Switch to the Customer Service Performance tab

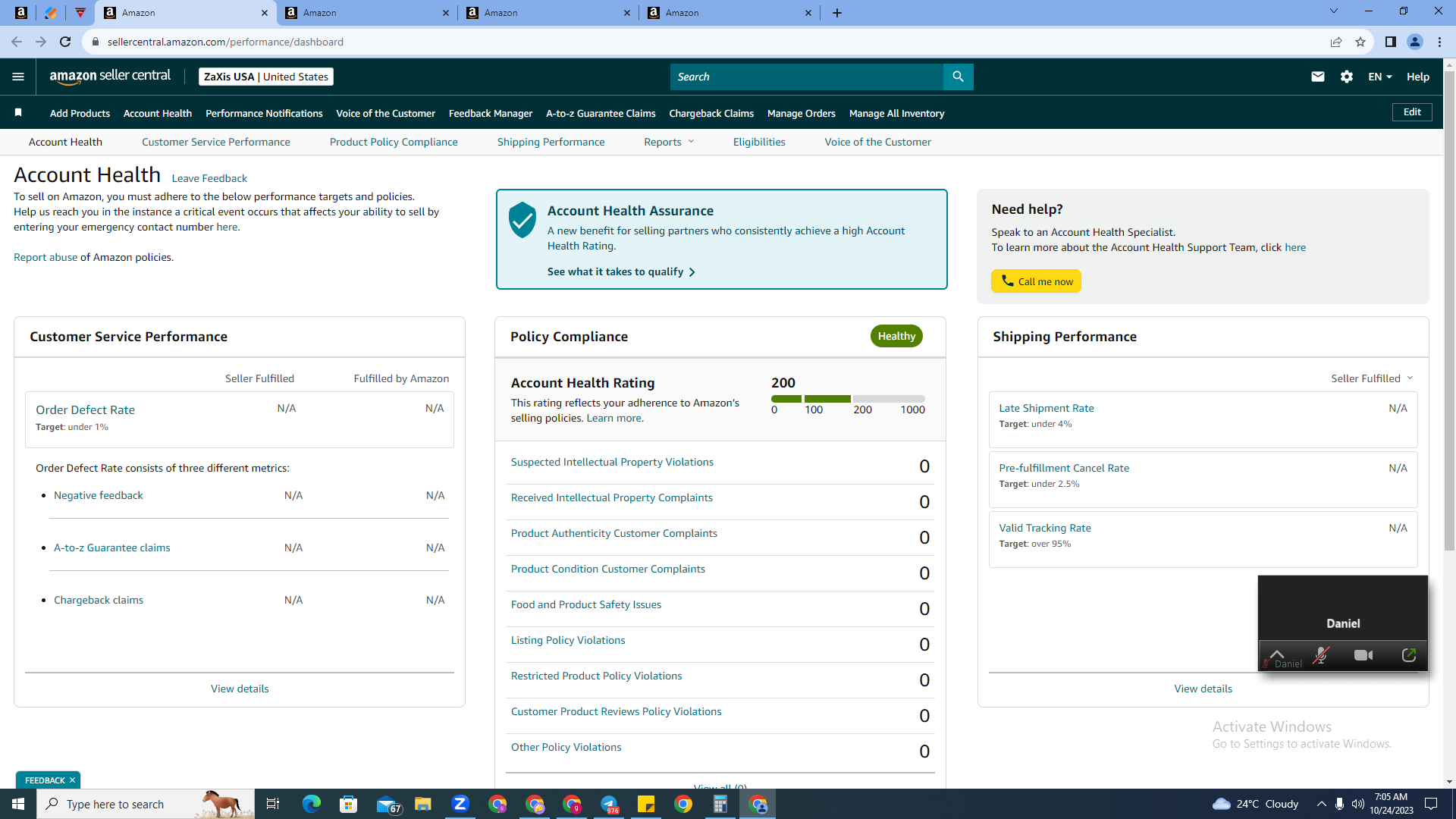(x=216, y=142)
